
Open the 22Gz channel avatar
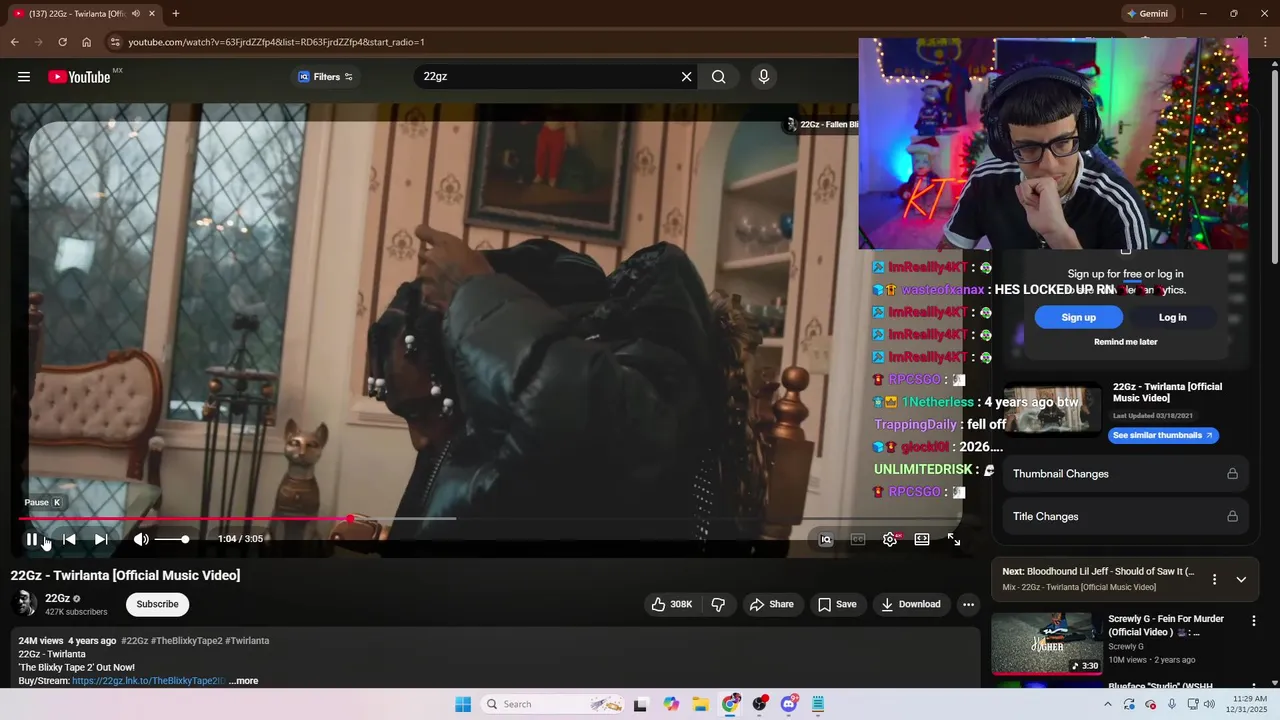(25, 604)
